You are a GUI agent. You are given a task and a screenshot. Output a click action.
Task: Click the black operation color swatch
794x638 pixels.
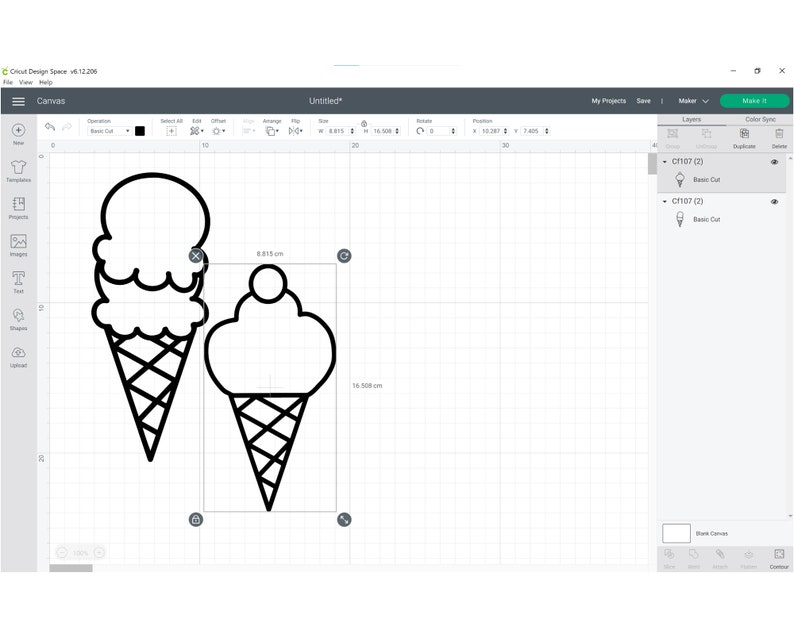[x=140, y=131]
